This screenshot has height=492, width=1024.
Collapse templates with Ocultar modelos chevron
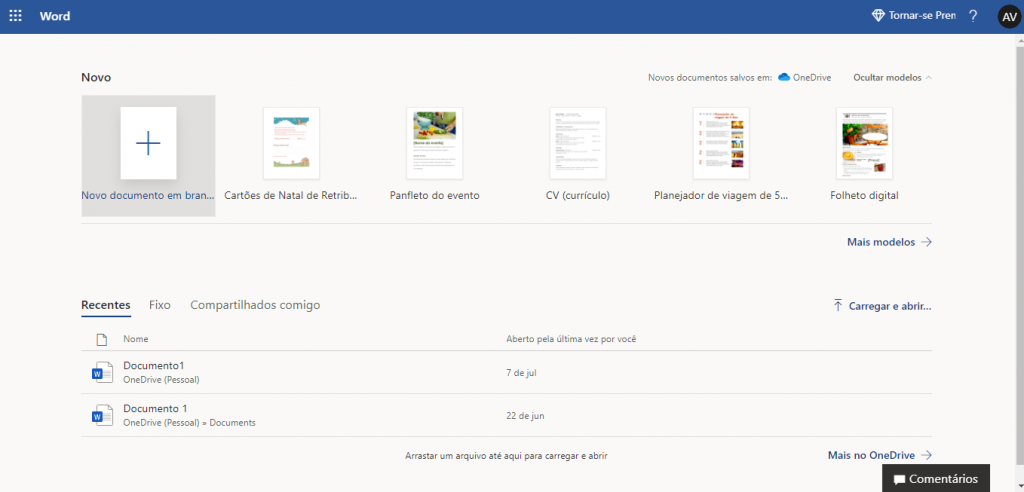point(929,78)
